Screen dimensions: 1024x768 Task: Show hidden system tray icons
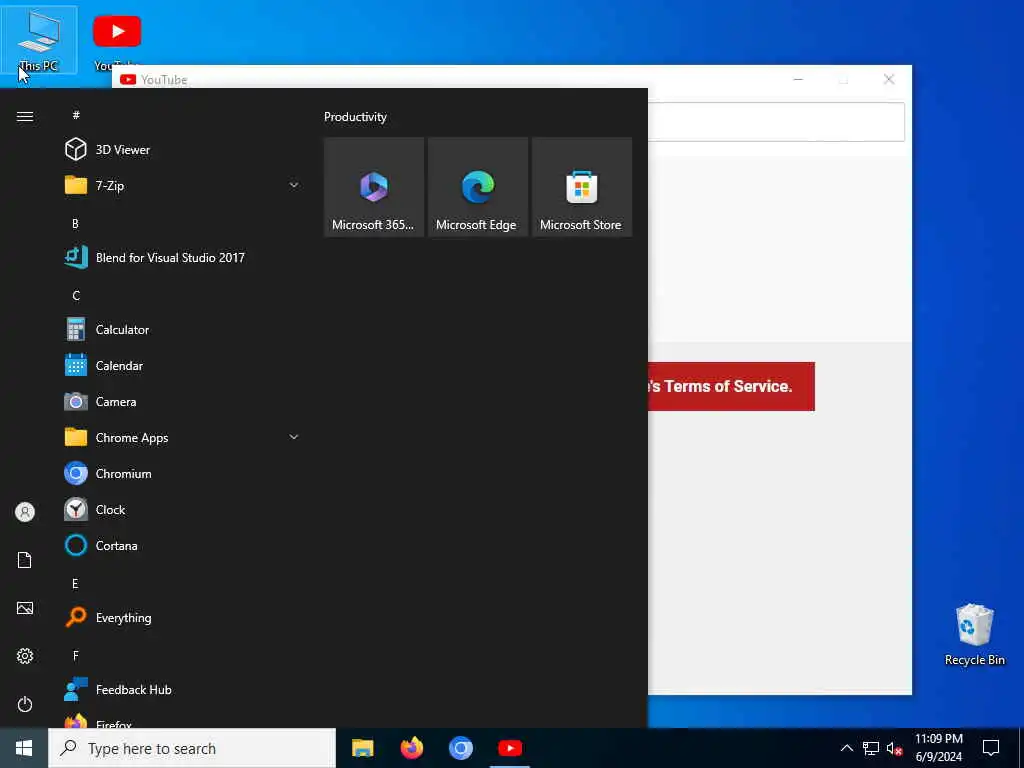tap(846, 748)
